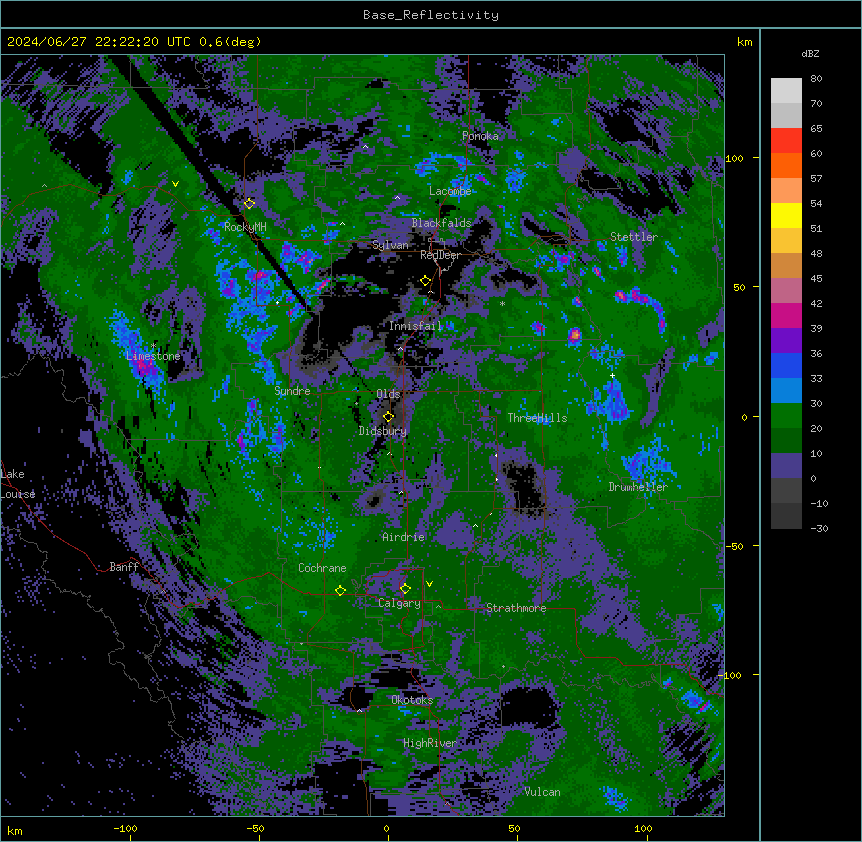Click the Airdrie city label
Image resolution: width=862 pixels, height=842 pixels.
(x=404, y=538)
